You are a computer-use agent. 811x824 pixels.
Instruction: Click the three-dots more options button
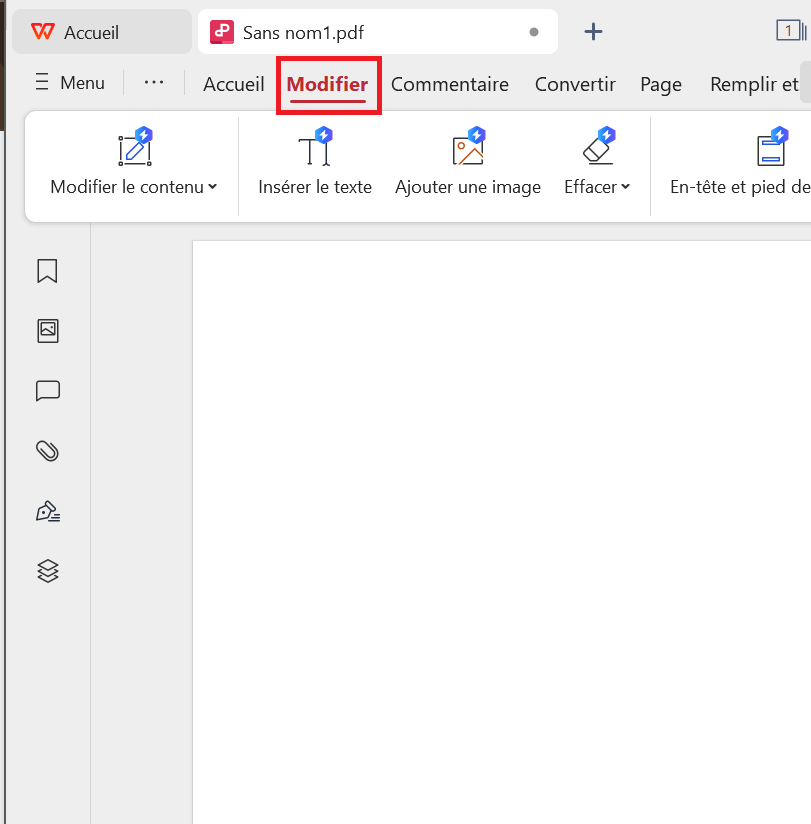[x=153, y=83]
